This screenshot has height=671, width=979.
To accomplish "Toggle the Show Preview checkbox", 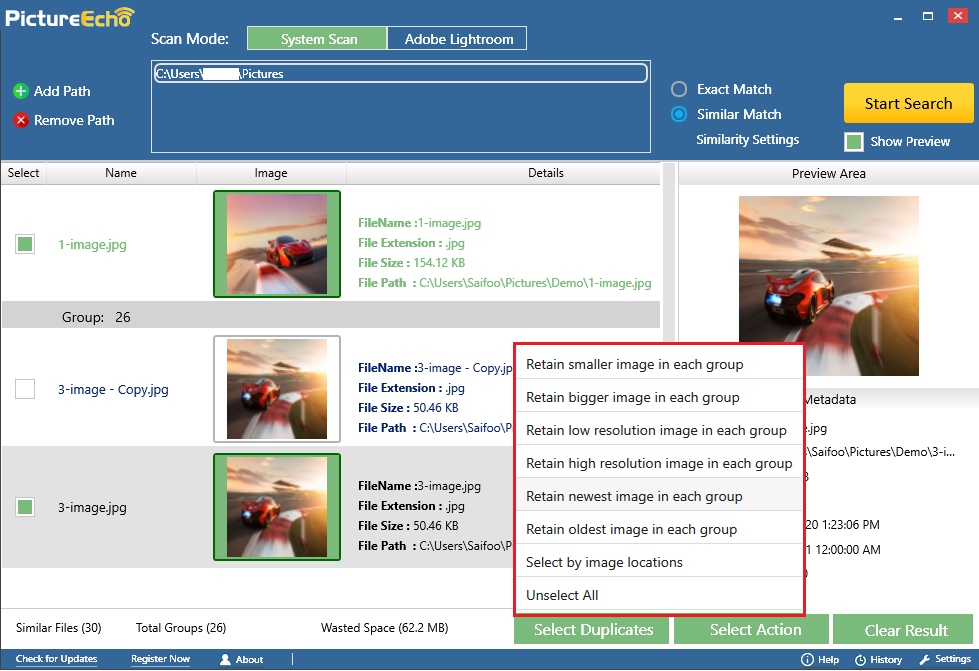I will coord(854,142).
